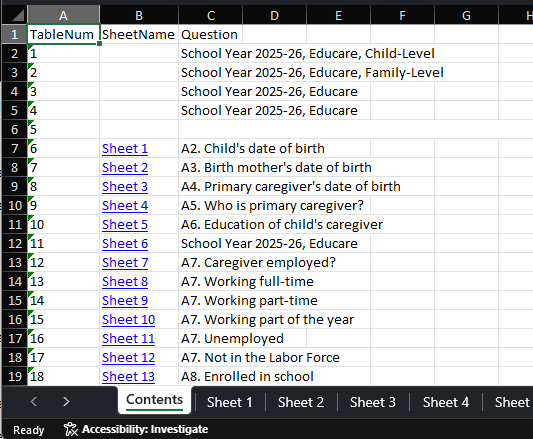
Task: Click the TableNum cell A1
Action: pyautogui.click(x=63, y=34)
